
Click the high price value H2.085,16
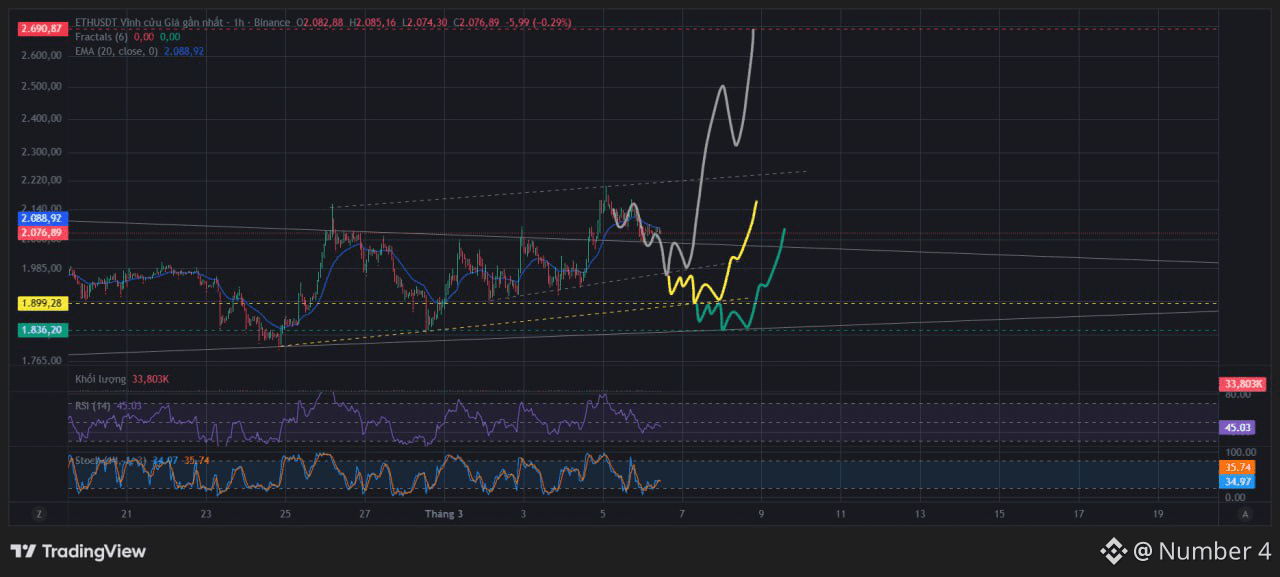[x=373, y=22]
